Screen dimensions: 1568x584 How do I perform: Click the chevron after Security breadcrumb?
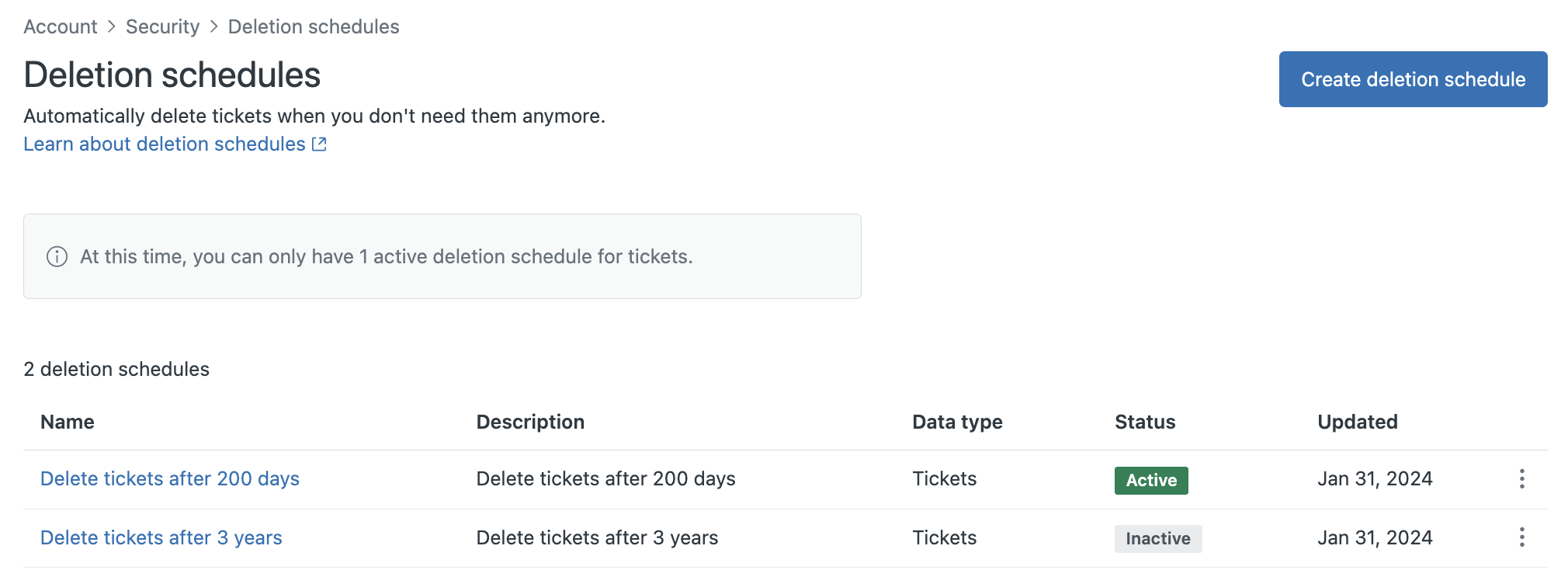214,26
